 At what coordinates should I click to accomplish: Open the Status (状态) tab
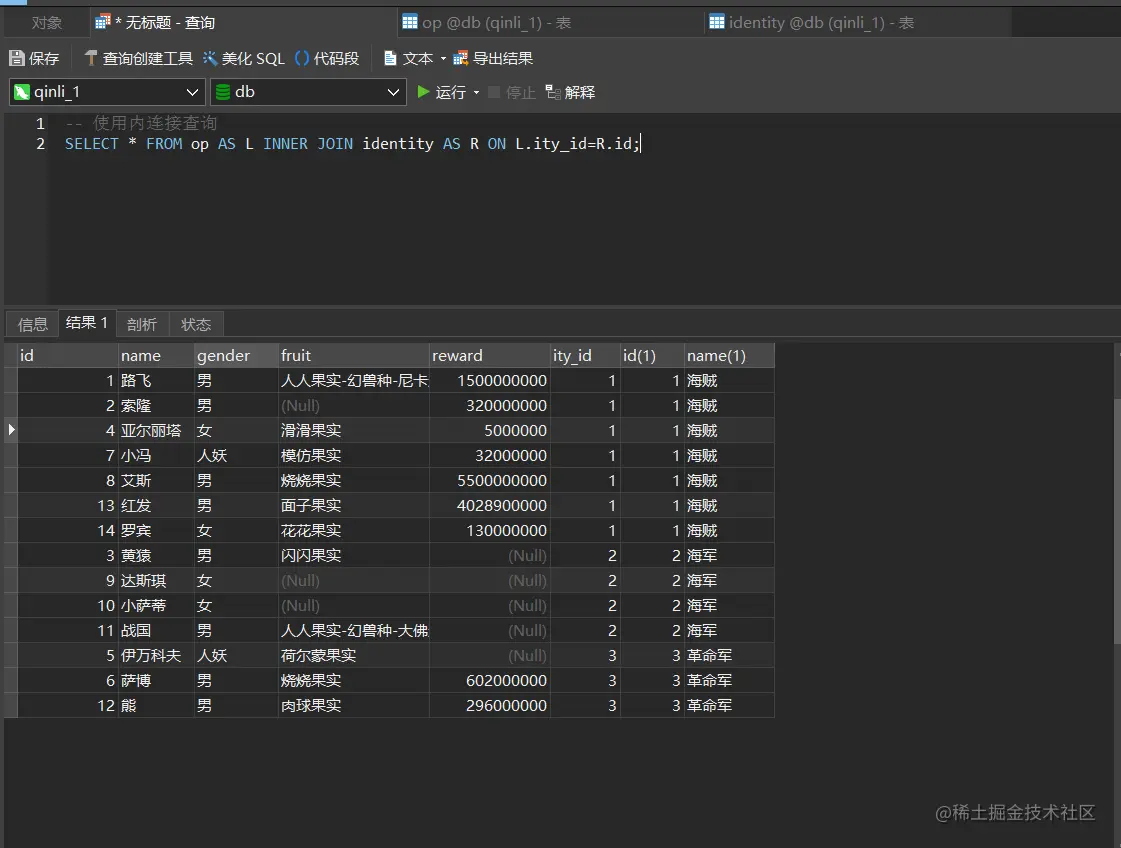click(x=196, y=325)
